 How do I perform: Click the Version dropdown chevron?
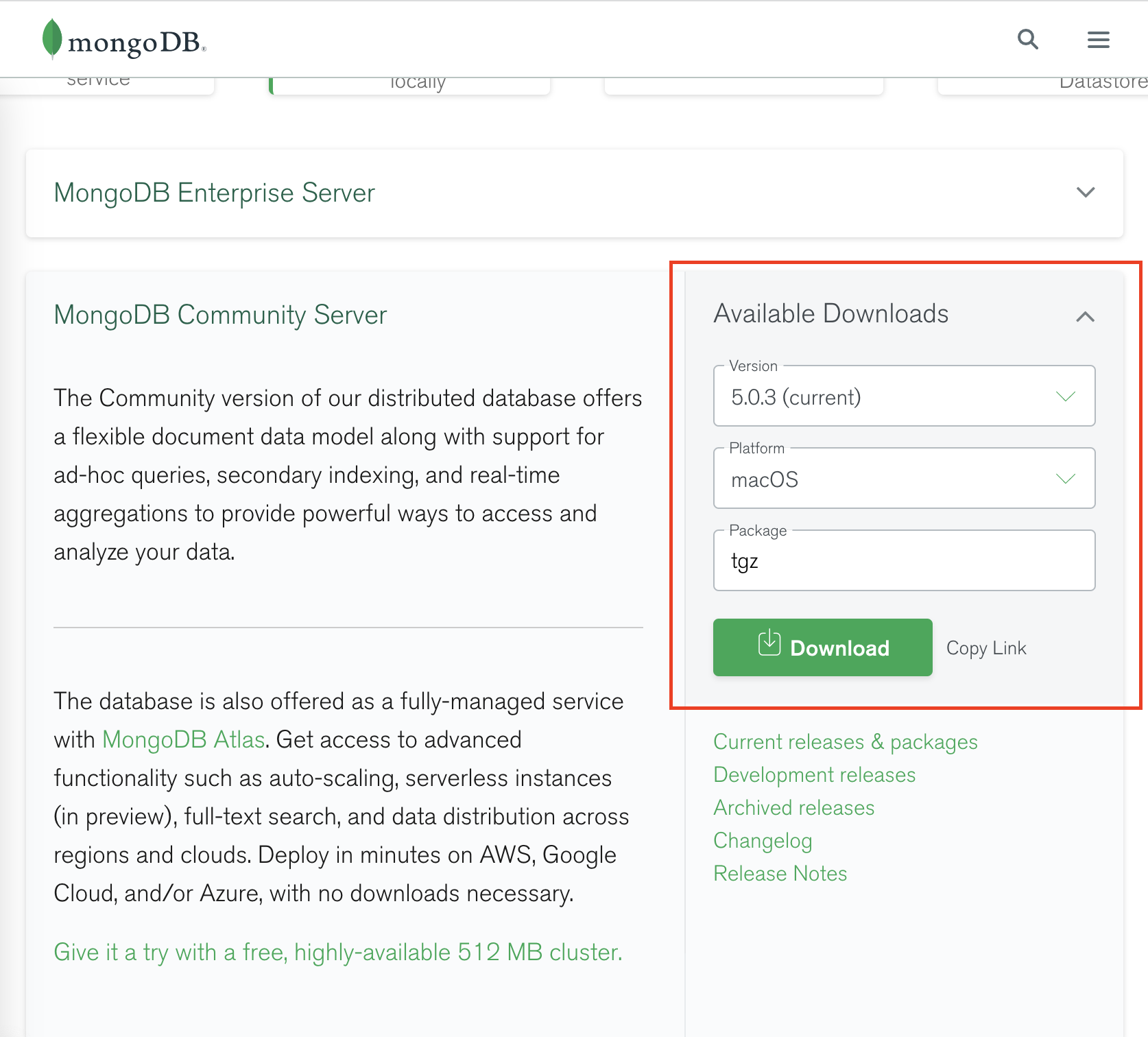[1065, 396]
